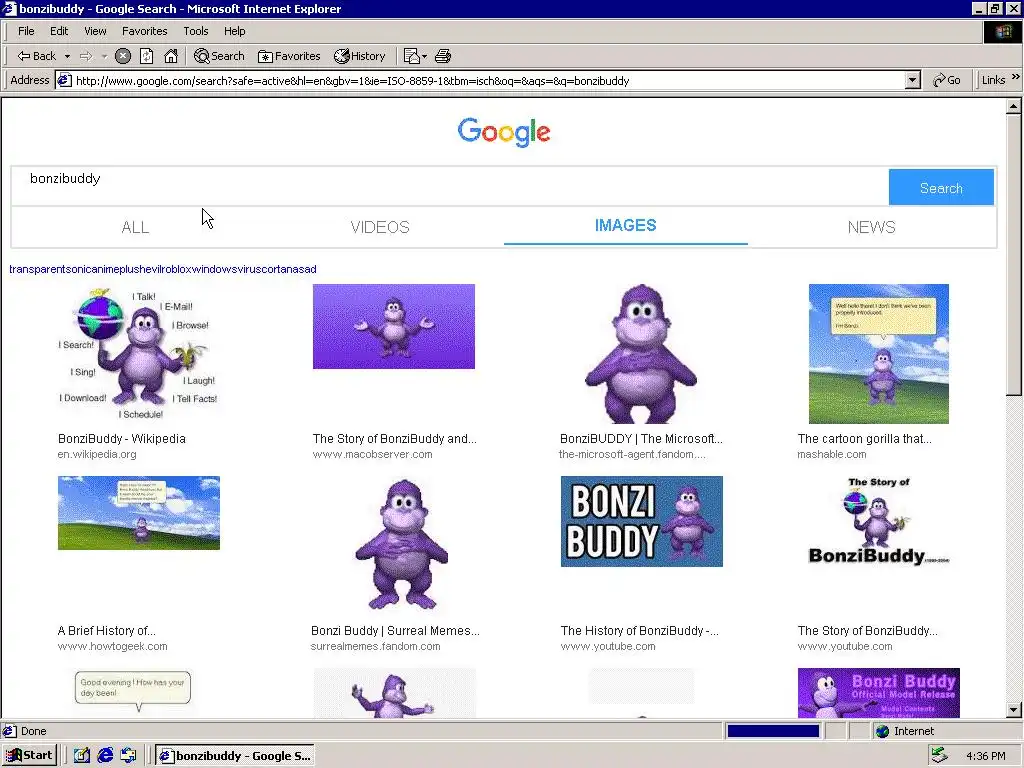Click The History of BonziBuddy title
The height and width of the screenshot is (768, 1024).
639,631
